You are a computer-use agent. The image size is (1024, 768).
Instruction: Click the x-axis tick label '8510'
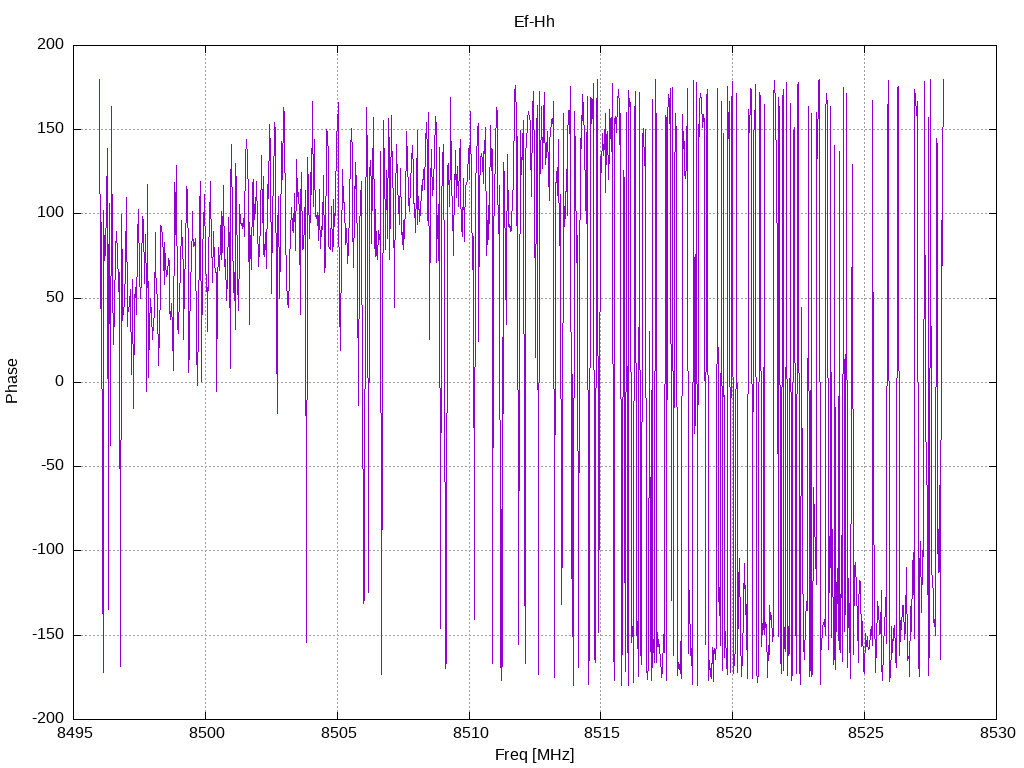(x=470, y=733)
